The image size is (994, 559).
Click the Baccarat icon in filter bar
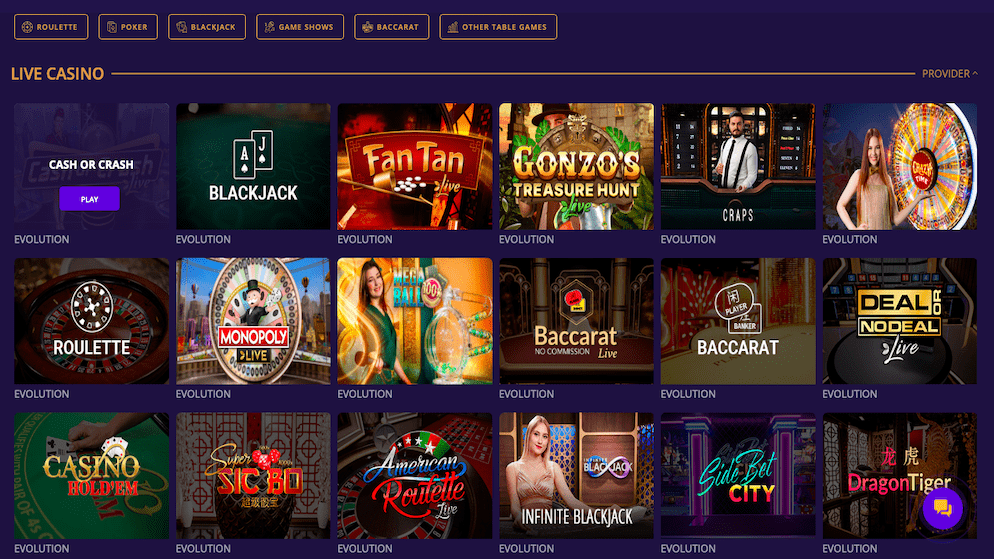pos(368,27)
